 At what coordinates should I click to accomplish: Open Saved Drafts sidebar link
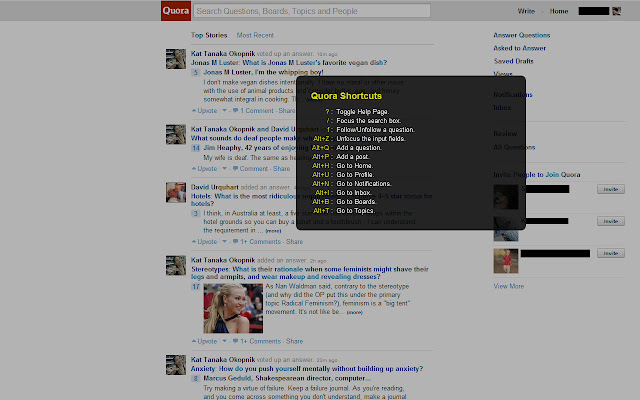coord(513,61)
